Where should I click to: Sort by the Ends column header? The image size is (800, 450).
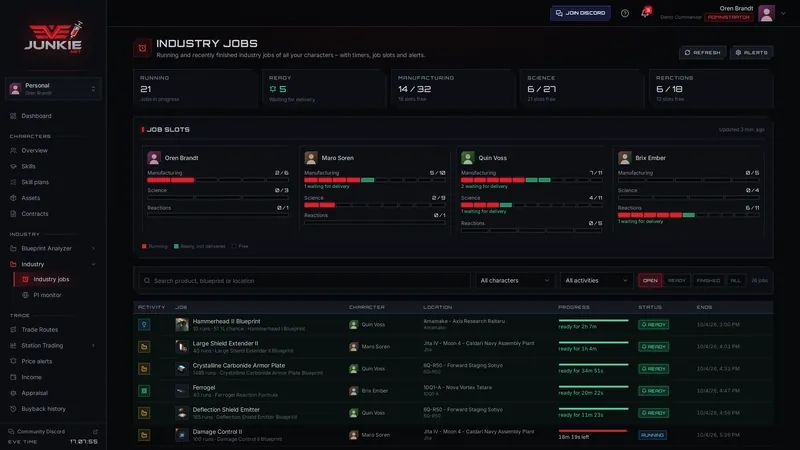tap(704, 307)
